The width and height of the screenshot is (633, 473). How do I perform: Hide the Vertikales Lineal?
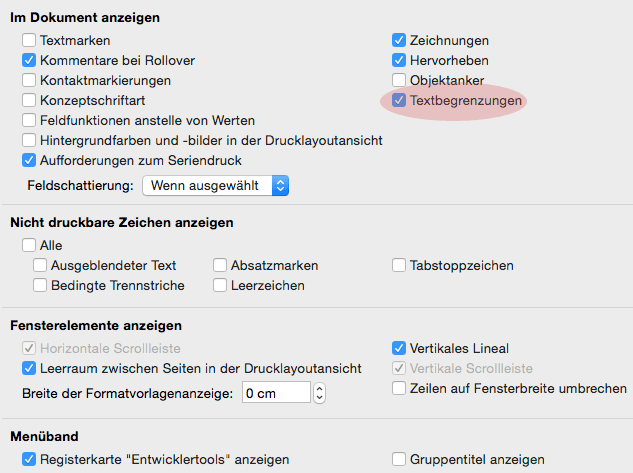(x=399, y=349)
